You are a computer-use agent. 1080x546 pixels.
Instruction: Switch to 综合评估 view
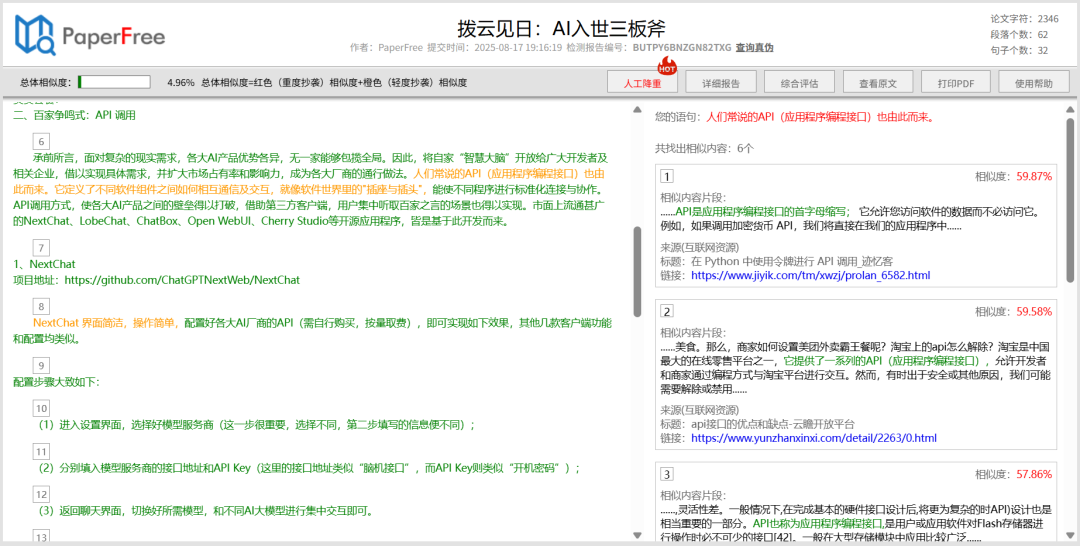(799, 83)
